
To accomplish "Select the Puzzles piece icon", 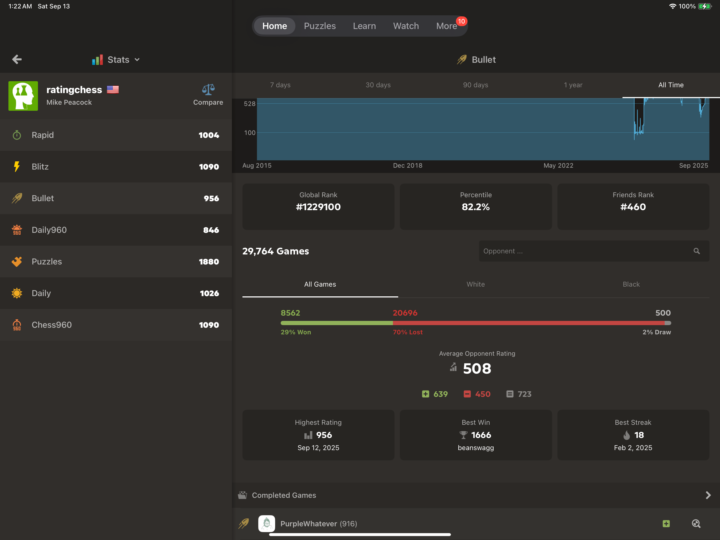I will tap(17, 261).
